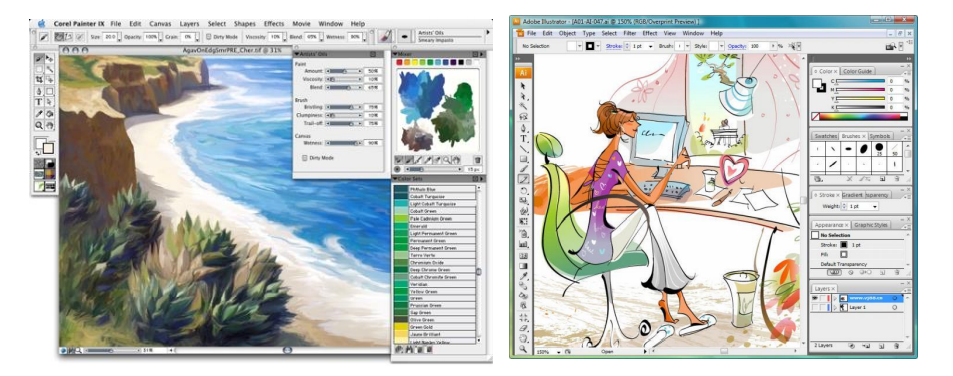Toggle lock box of Layer 1

(822, 307)
